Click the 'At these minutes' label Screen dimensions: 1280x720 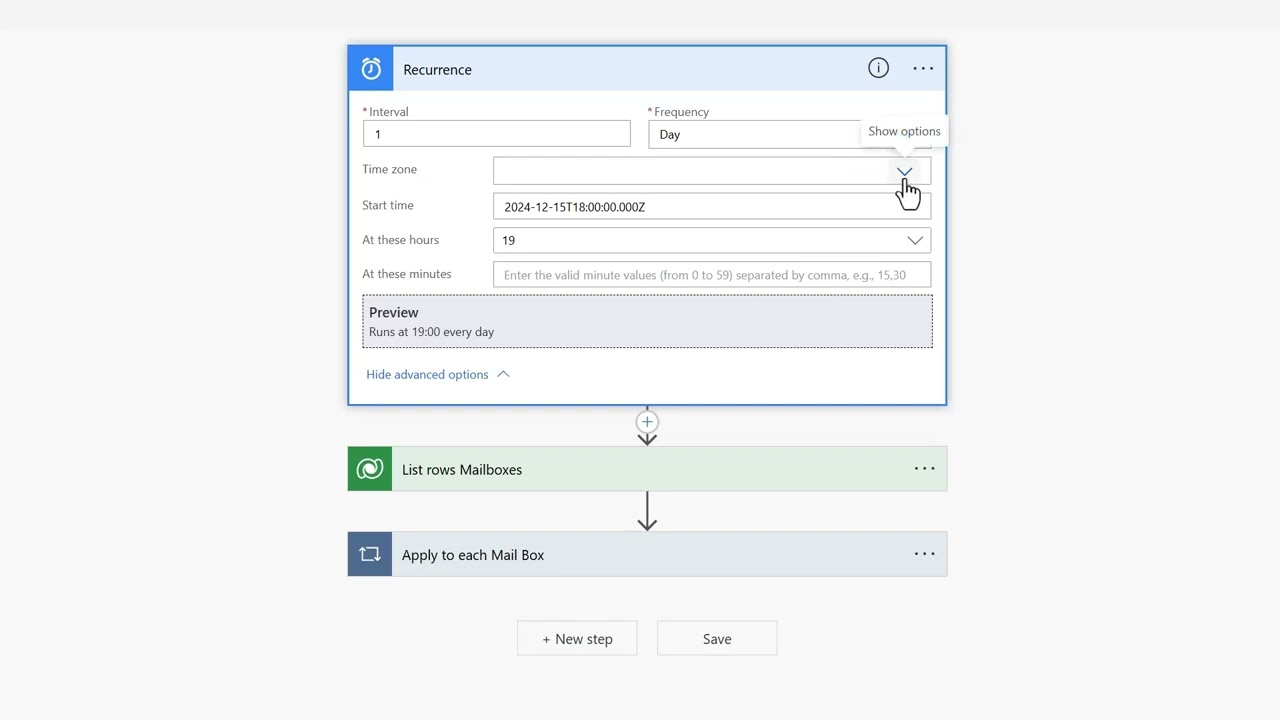407,274
